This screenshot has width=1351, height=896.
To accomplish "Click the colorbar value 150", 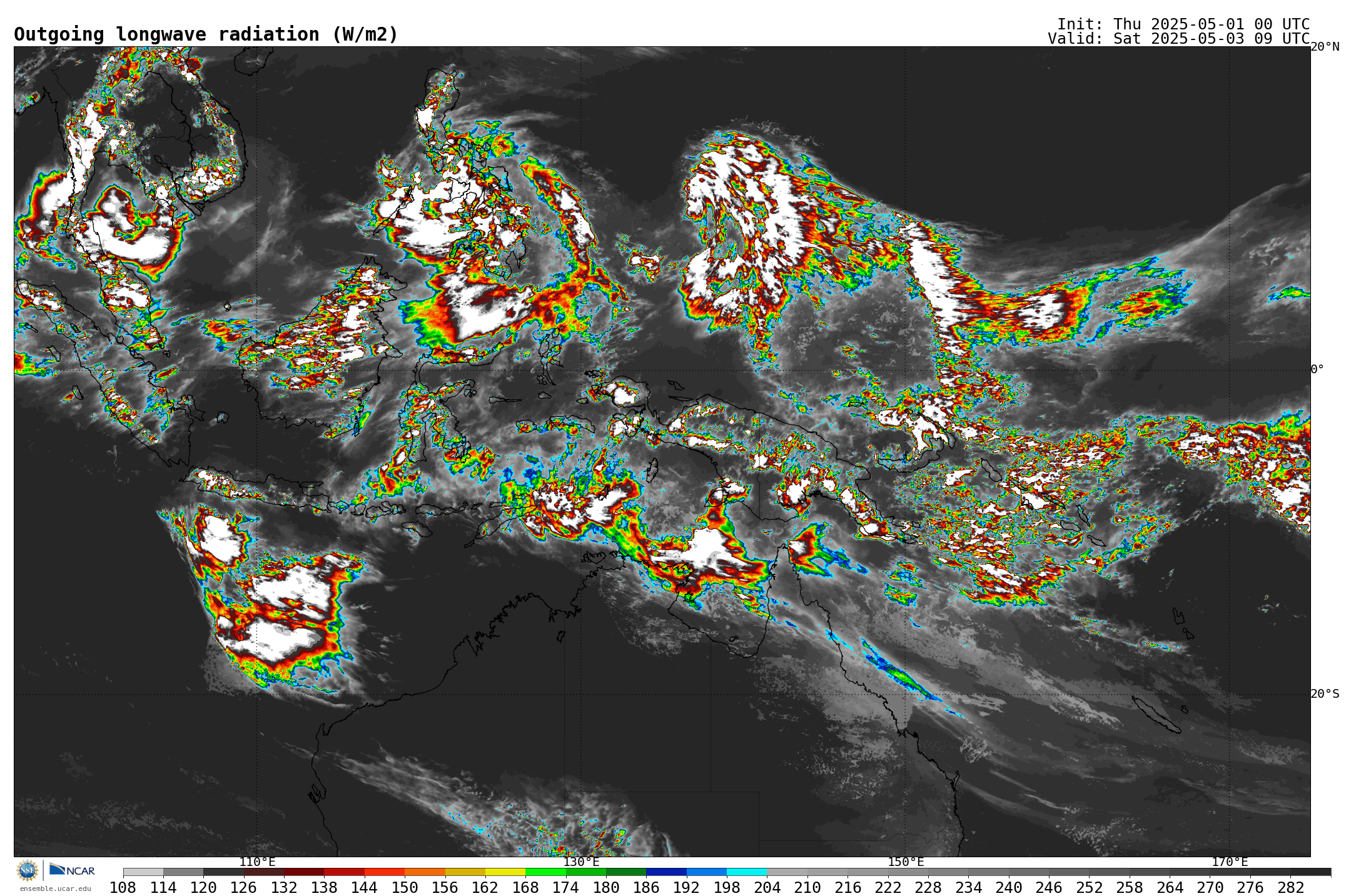I will tap(405, 888).
